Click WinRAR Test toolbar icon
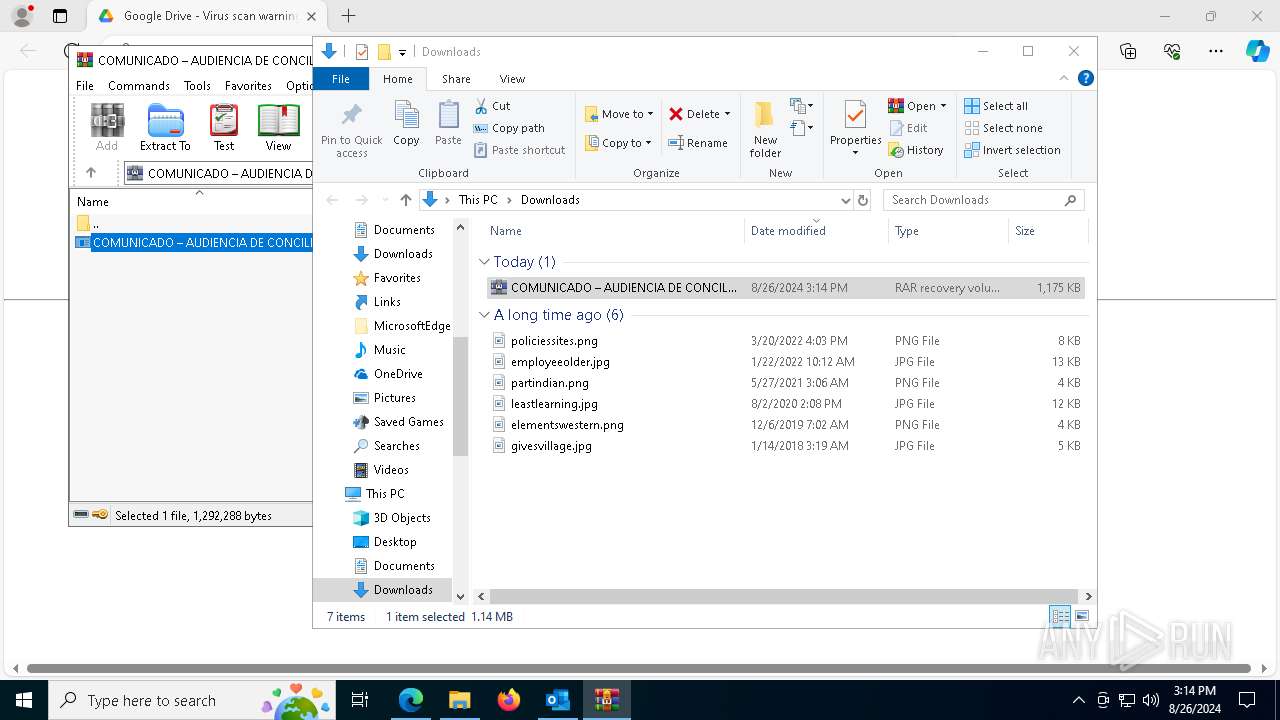 coord(224,128)
